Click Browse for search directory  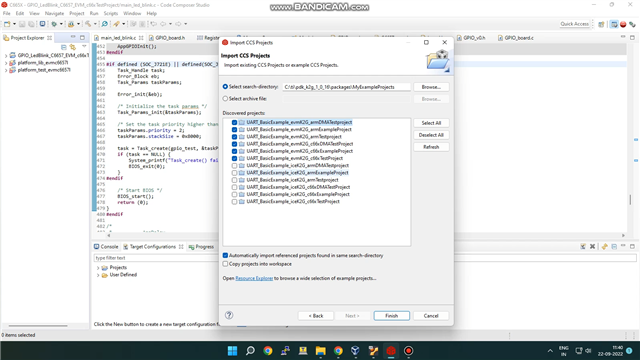tap(431, 87)
